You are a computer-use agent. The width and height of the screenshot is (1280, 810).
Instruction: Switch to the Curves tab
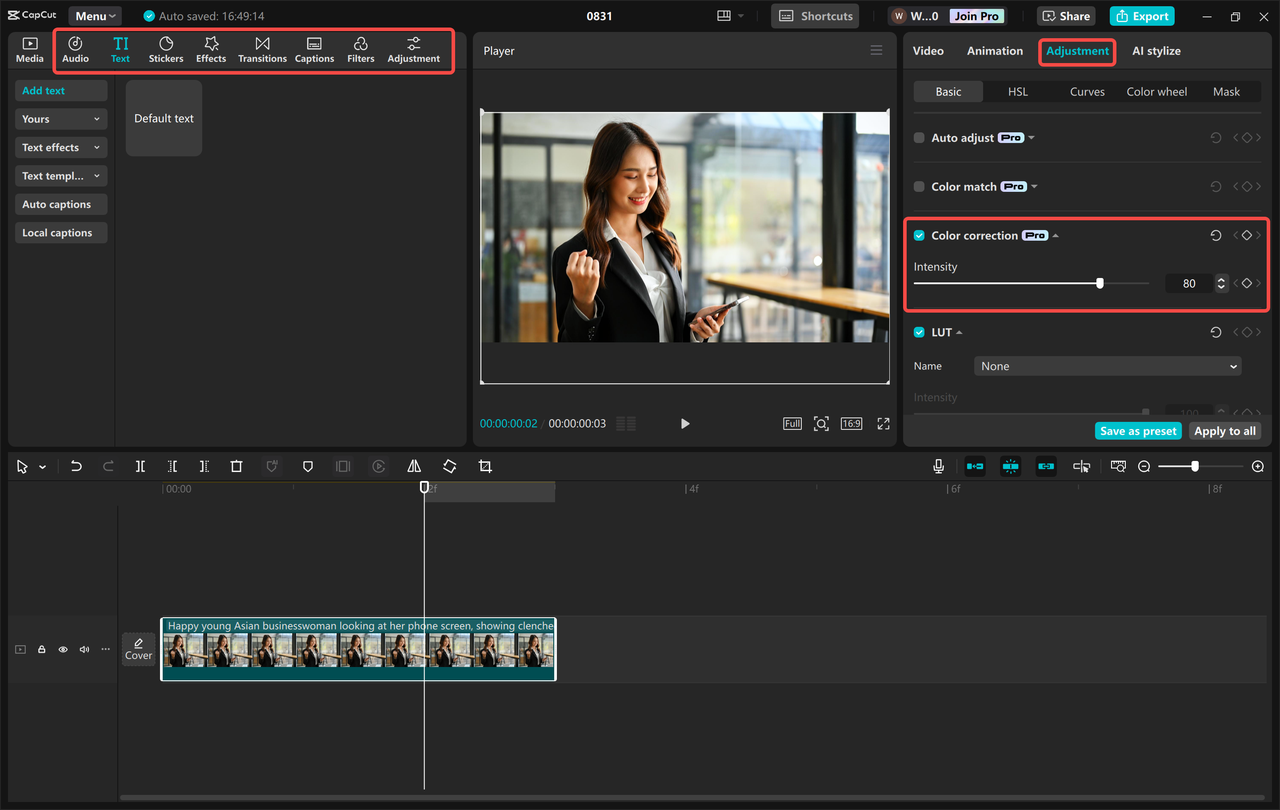point(1086,91)
